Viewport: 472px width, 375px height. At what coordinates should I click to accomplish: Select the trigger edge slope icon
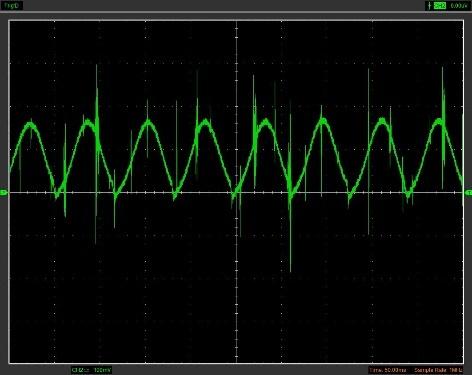[430, 5]
